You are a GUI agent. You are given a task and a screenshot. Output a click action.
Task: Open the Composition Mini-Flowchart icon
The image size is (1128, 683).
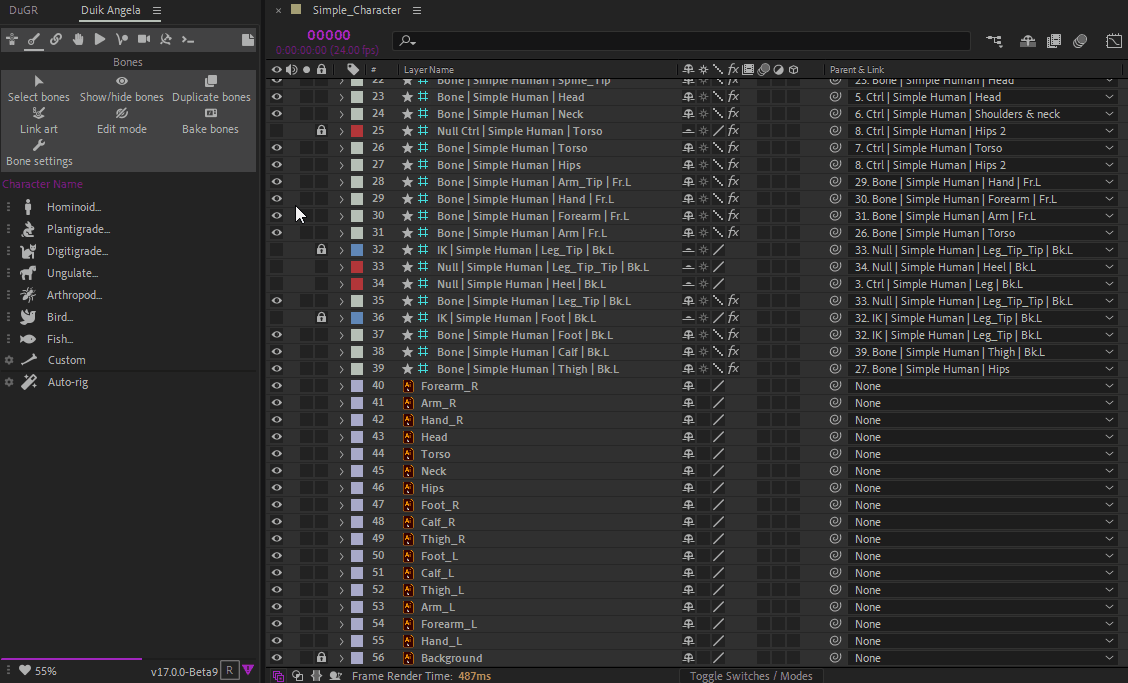point(994,41)
